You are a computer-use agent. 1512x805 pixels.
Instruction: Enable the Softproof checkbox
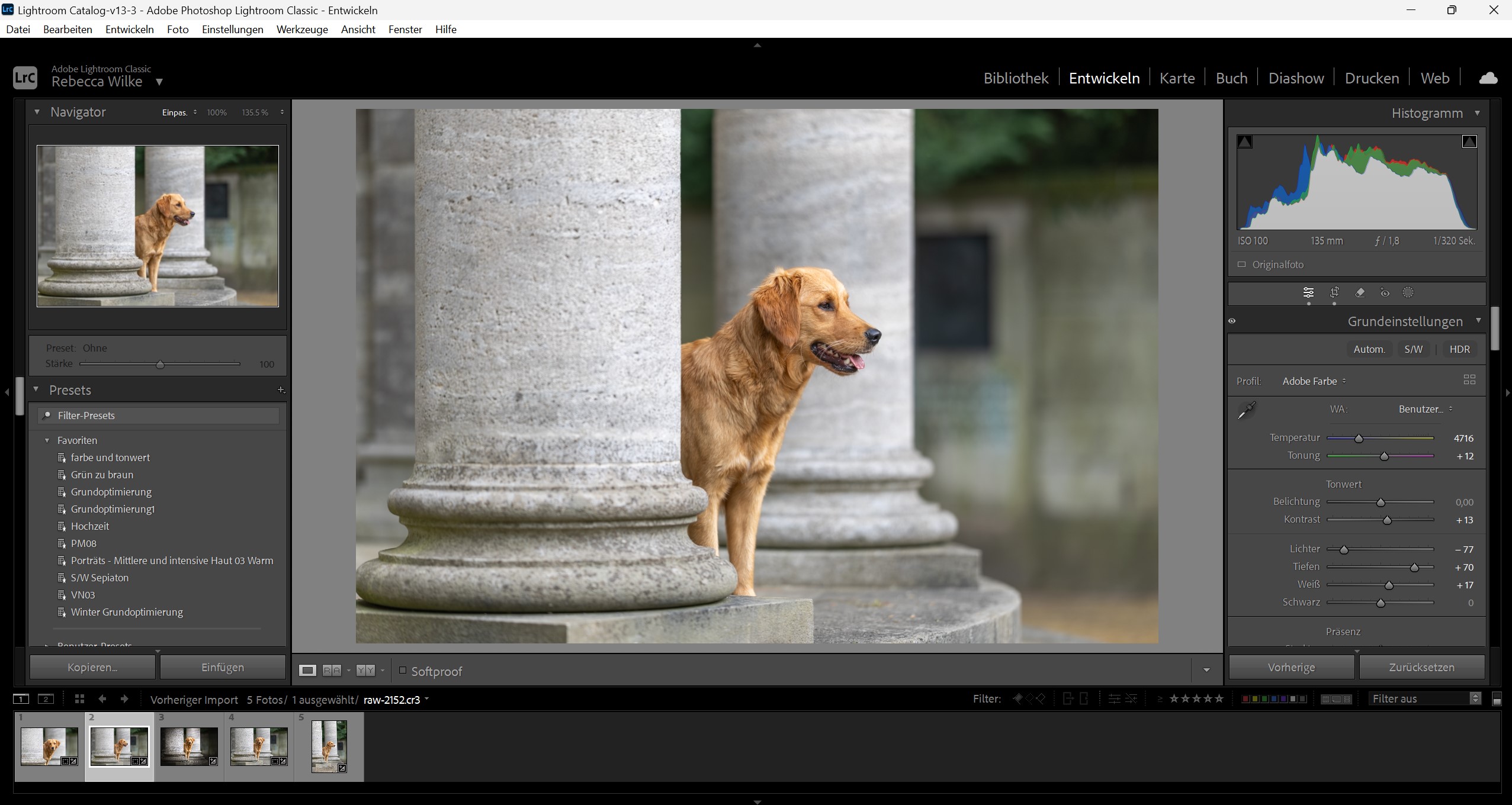click(403, 671)
